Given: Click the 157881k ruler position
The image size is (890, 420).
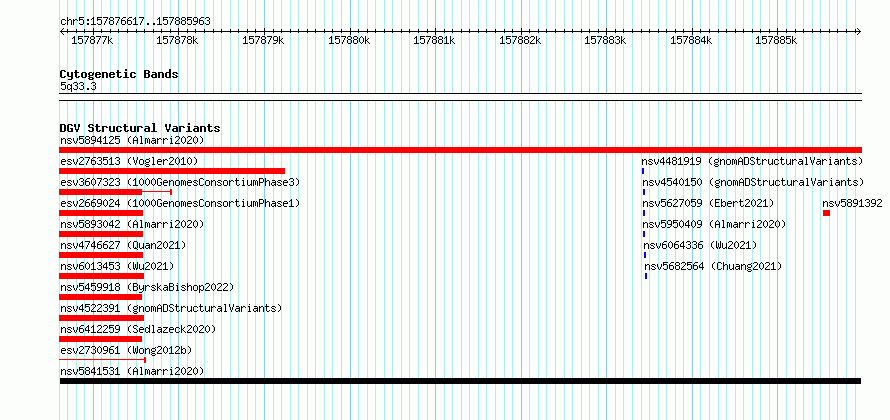Looking at the screenshot, I should point(435,40).
